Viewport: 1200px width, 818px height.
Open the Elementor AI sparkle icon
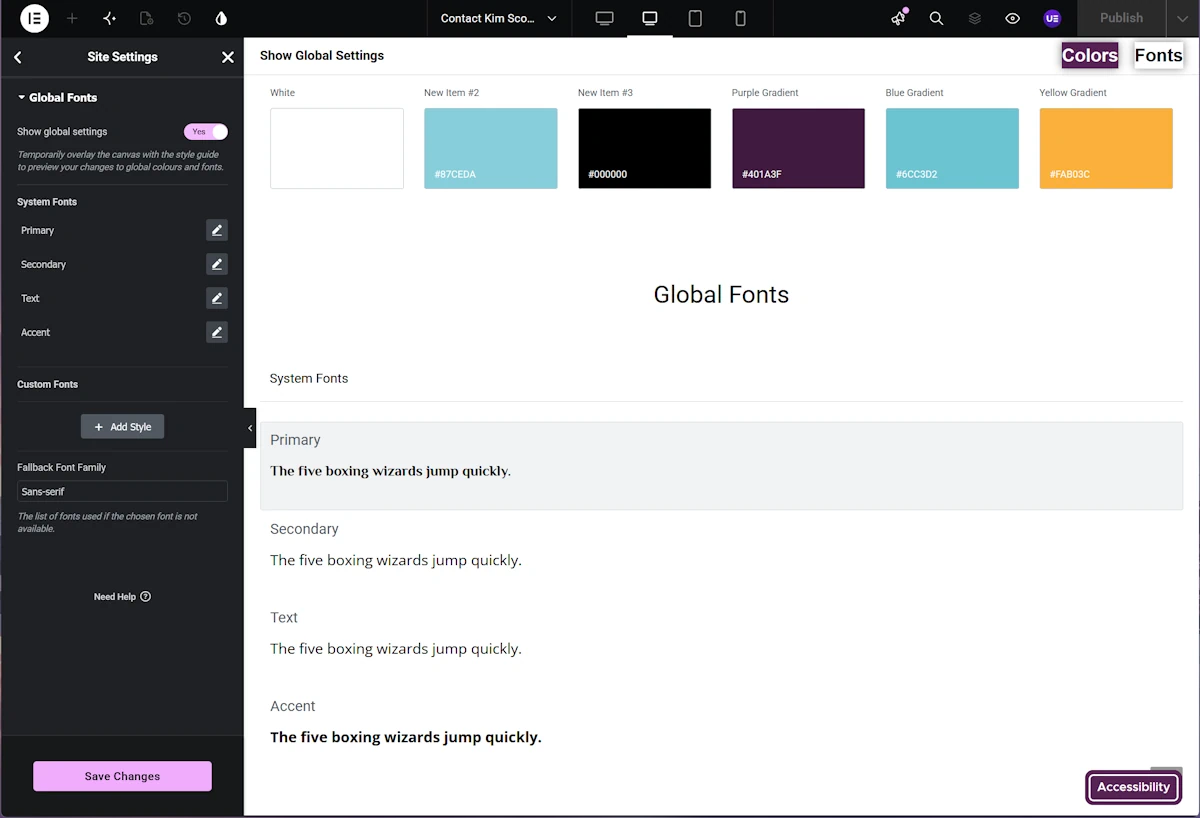coord(110,18)
